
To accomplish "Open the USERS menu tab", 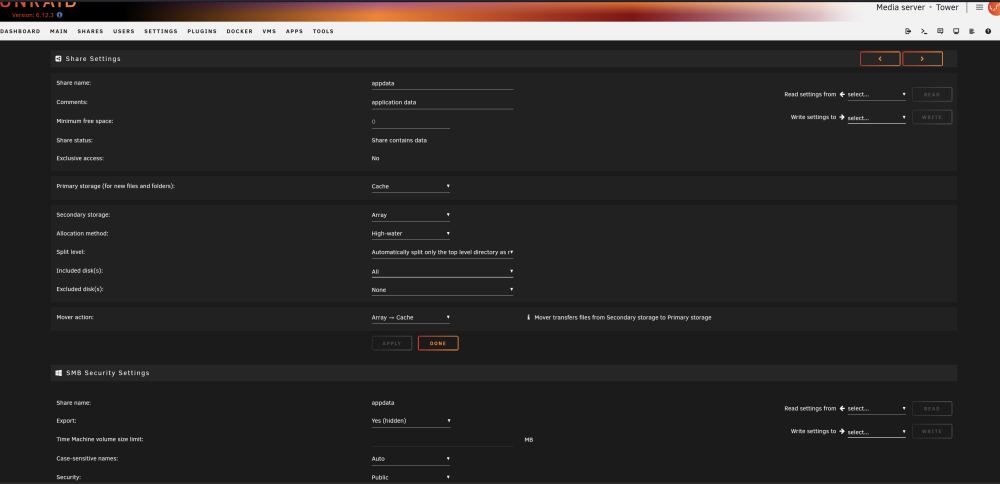I will 124,31.
